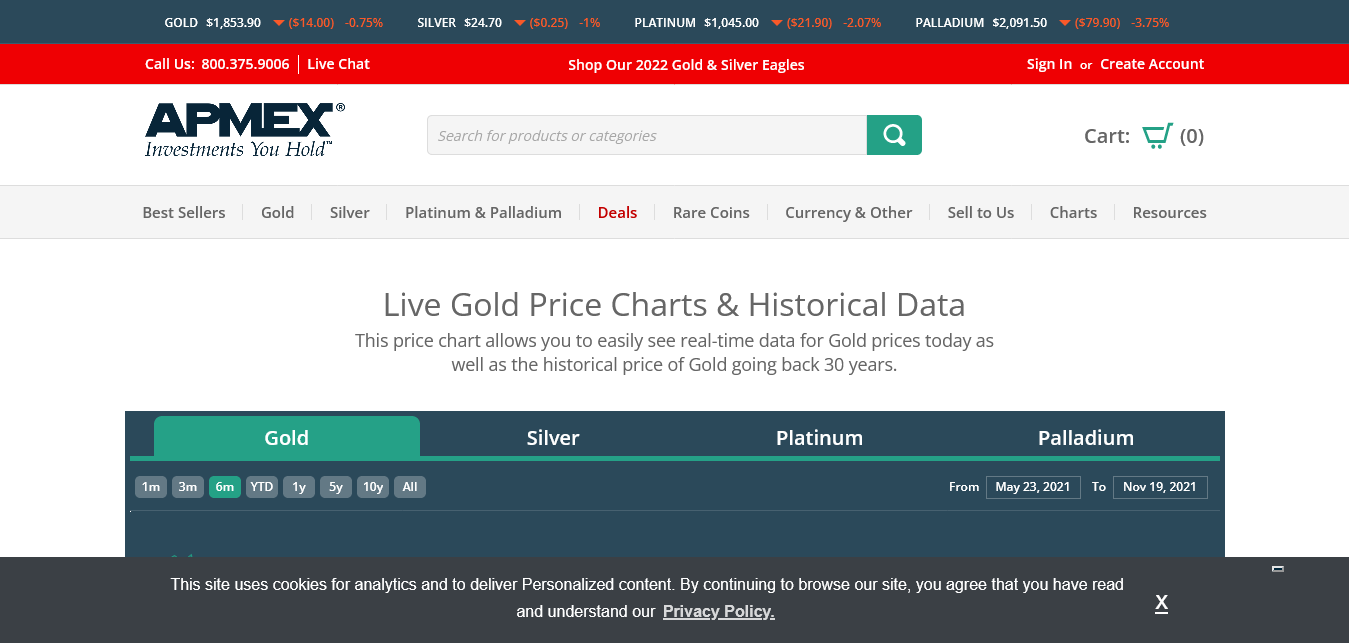The image size is (1366, 643).
Task: Open the From date field
Action: coord(1033,487)
